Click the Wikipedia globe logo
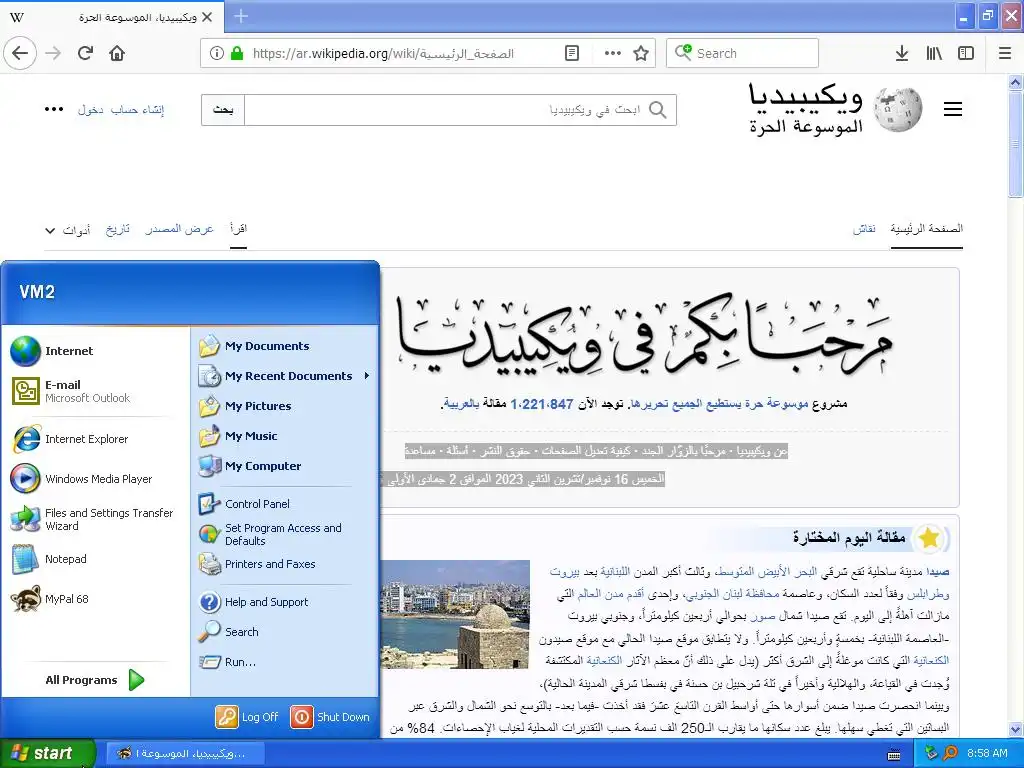The width and height of the screenshot is (1024, 768). (x=899, y=109)
